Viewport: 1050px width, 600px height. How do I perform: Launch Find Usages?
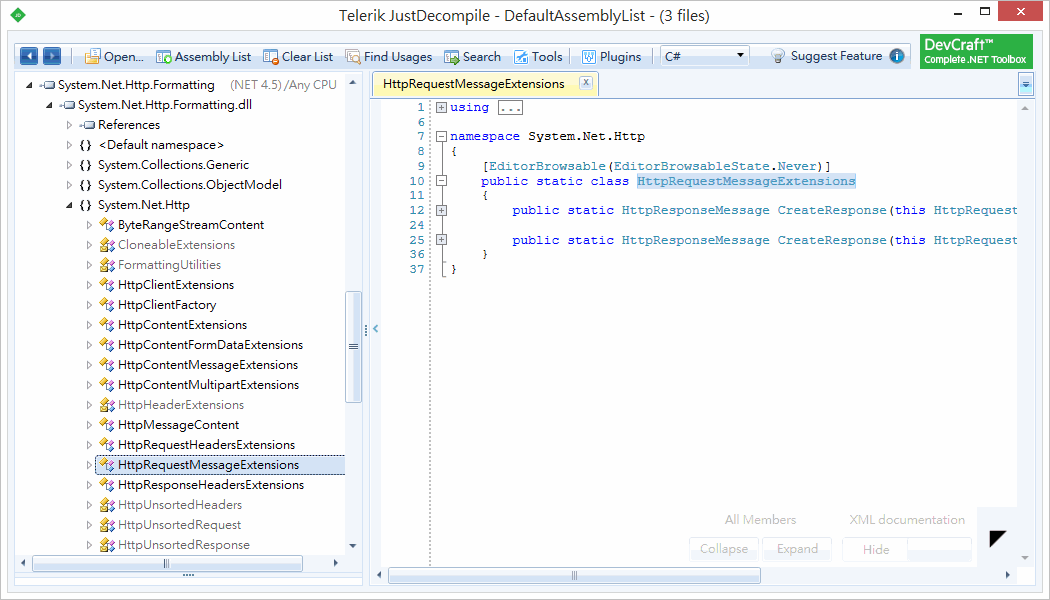point(389,57)
